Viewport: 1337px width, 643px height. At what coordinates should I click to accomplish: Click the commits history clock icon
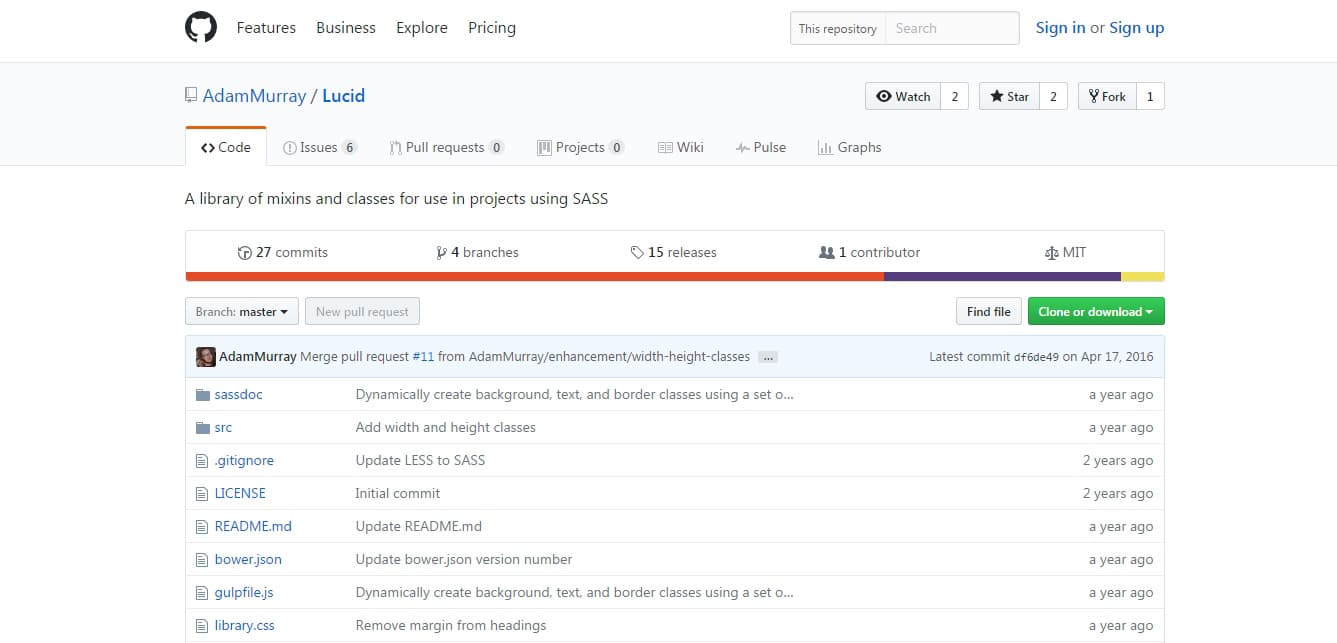245,253
